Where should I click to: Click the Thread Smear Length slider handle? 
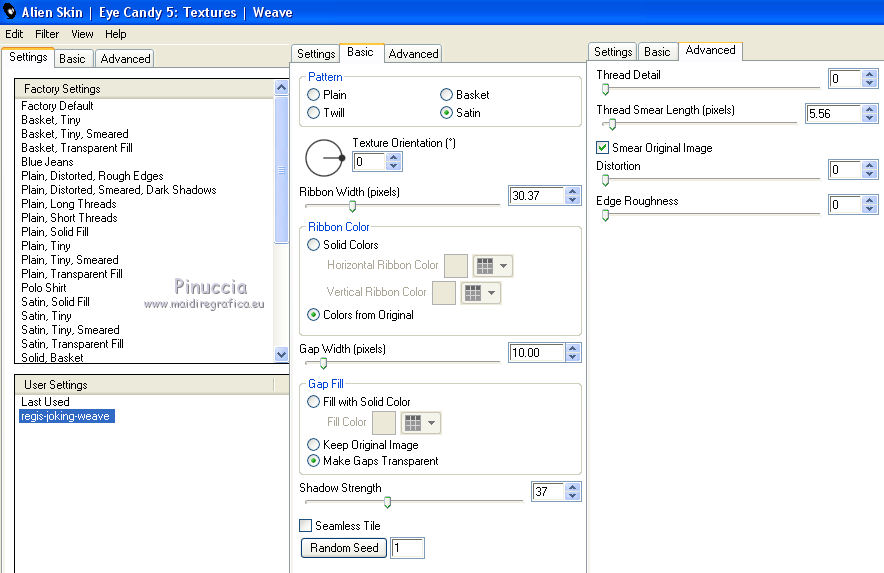click(612, 125)
